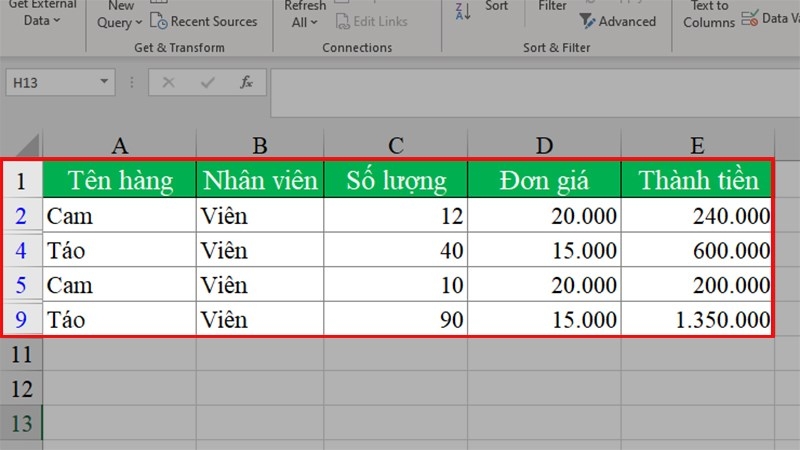Screen dimensions: 800x450
Task: Select row 13 header
Action: click(21, 423)
